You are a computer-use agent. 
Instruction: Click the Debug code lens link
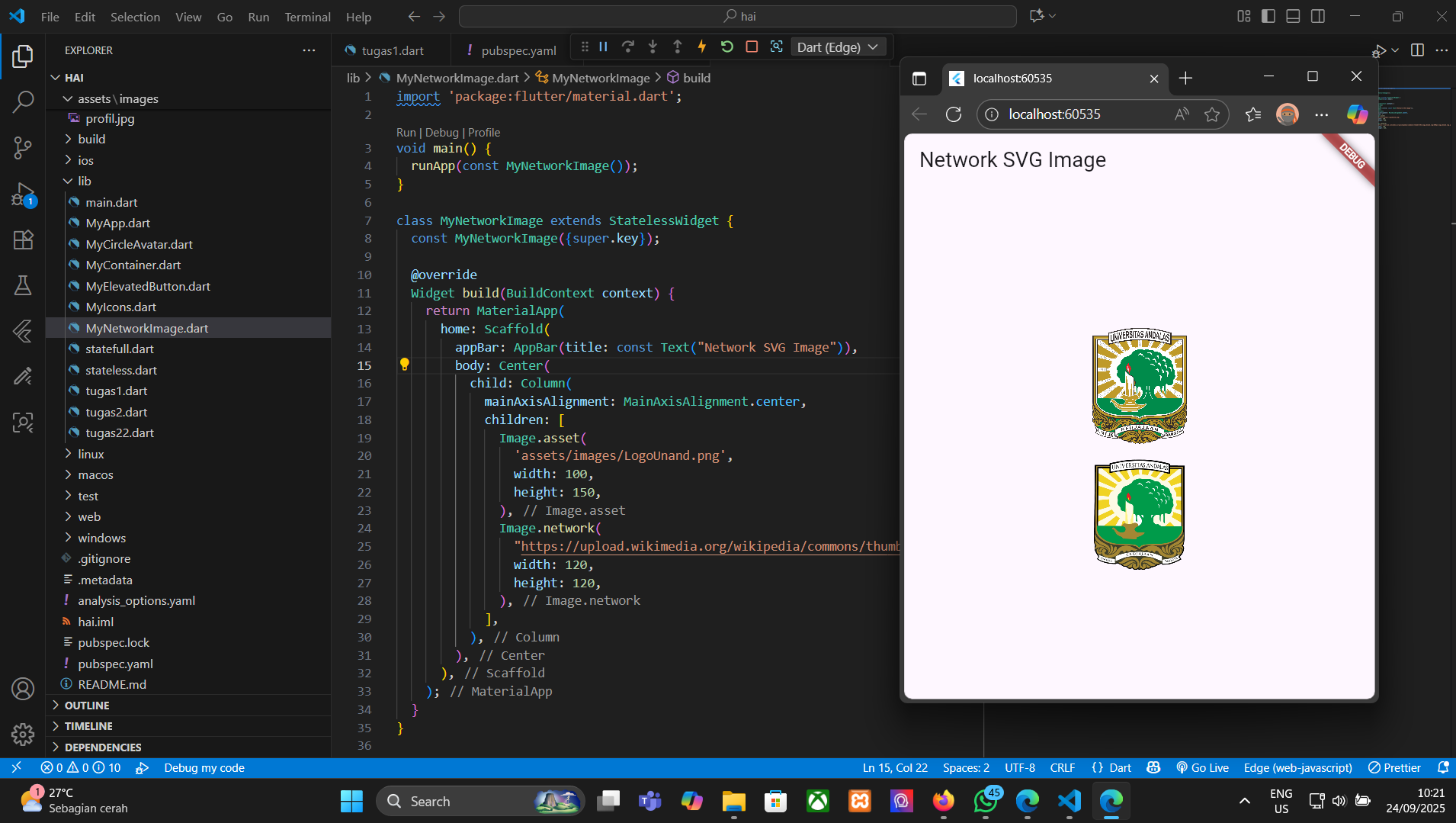(x=441, y=132)
